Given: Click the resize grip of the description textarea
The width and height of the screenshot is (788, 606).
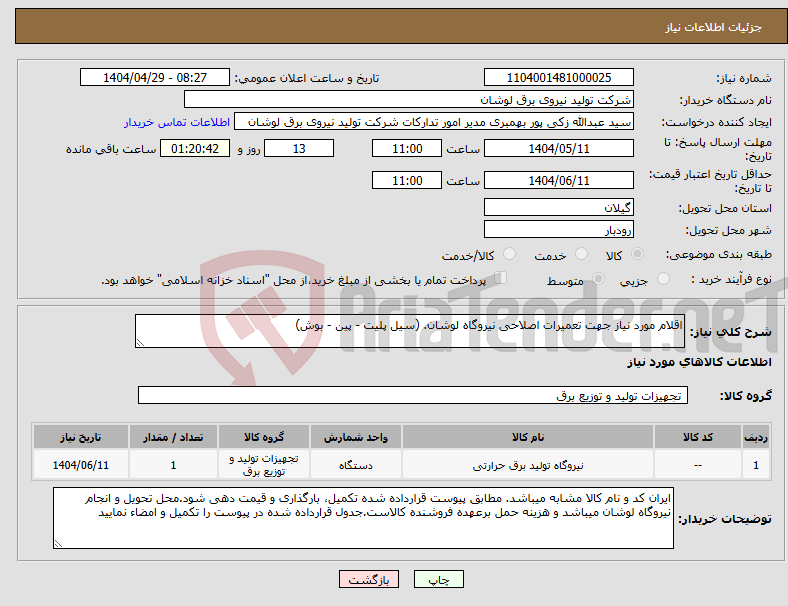Looking at the screenshot, I should point(140,343).
